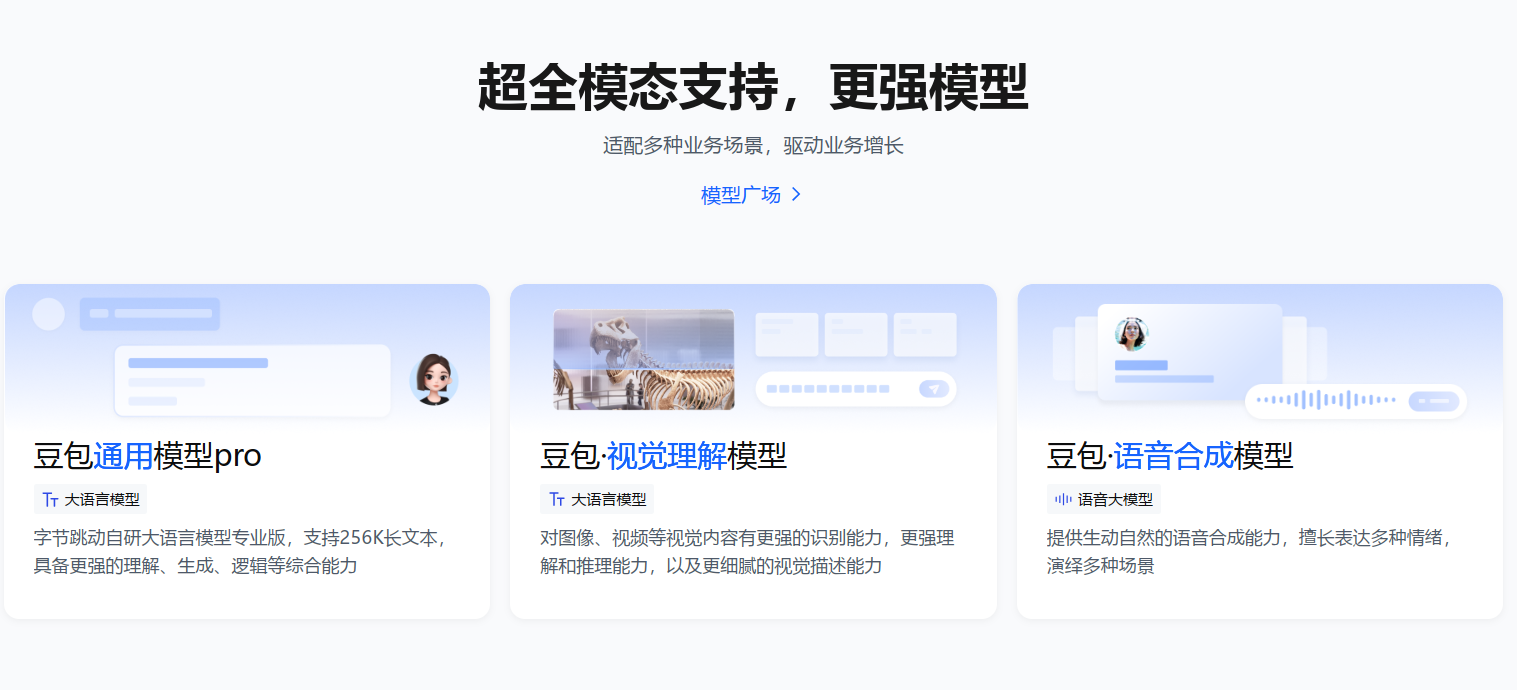Screen dimensions: 1517x690
Task: Click the dinosaur skeleton photo thumbnail
Action: point(644,360)
